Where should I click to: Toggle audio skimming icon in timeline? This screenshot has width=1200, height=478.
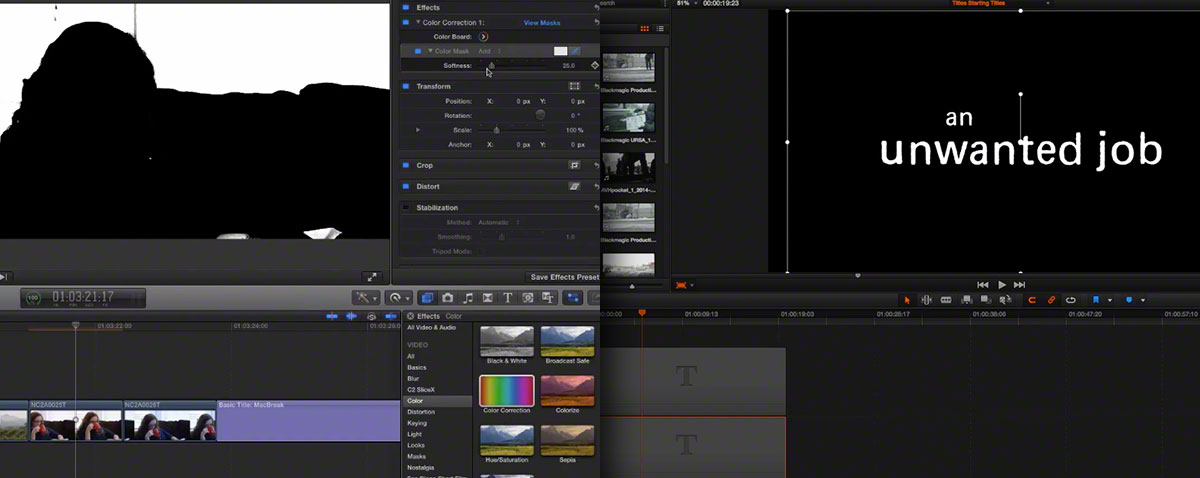click(x=351, y=316)
